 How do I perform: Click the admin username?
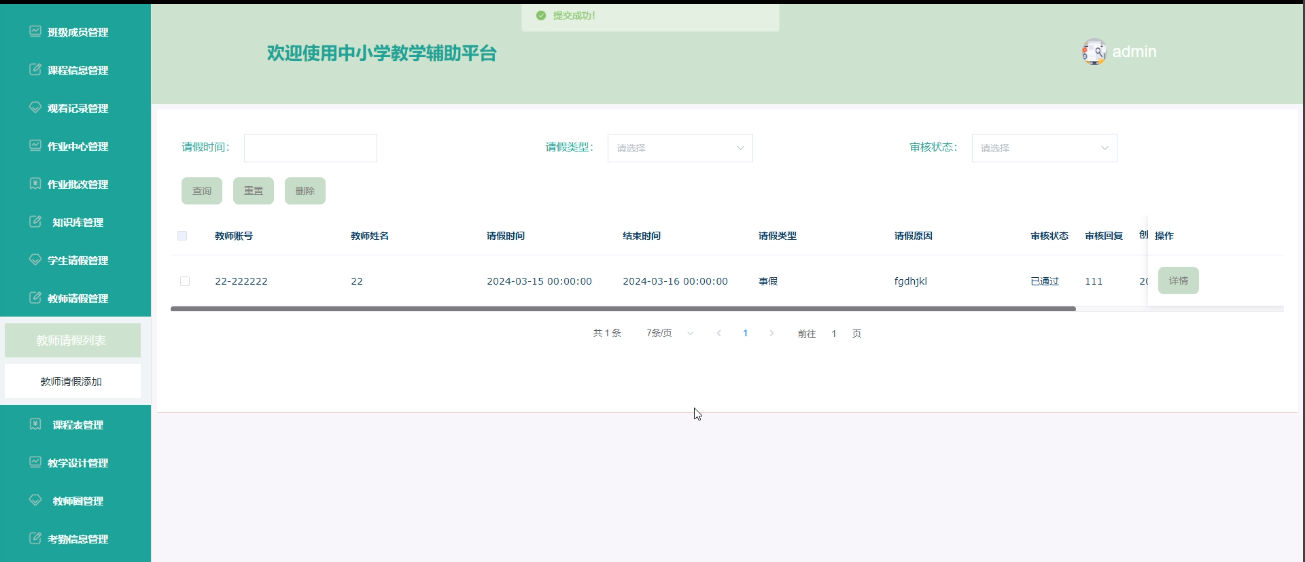point(1134,52)
